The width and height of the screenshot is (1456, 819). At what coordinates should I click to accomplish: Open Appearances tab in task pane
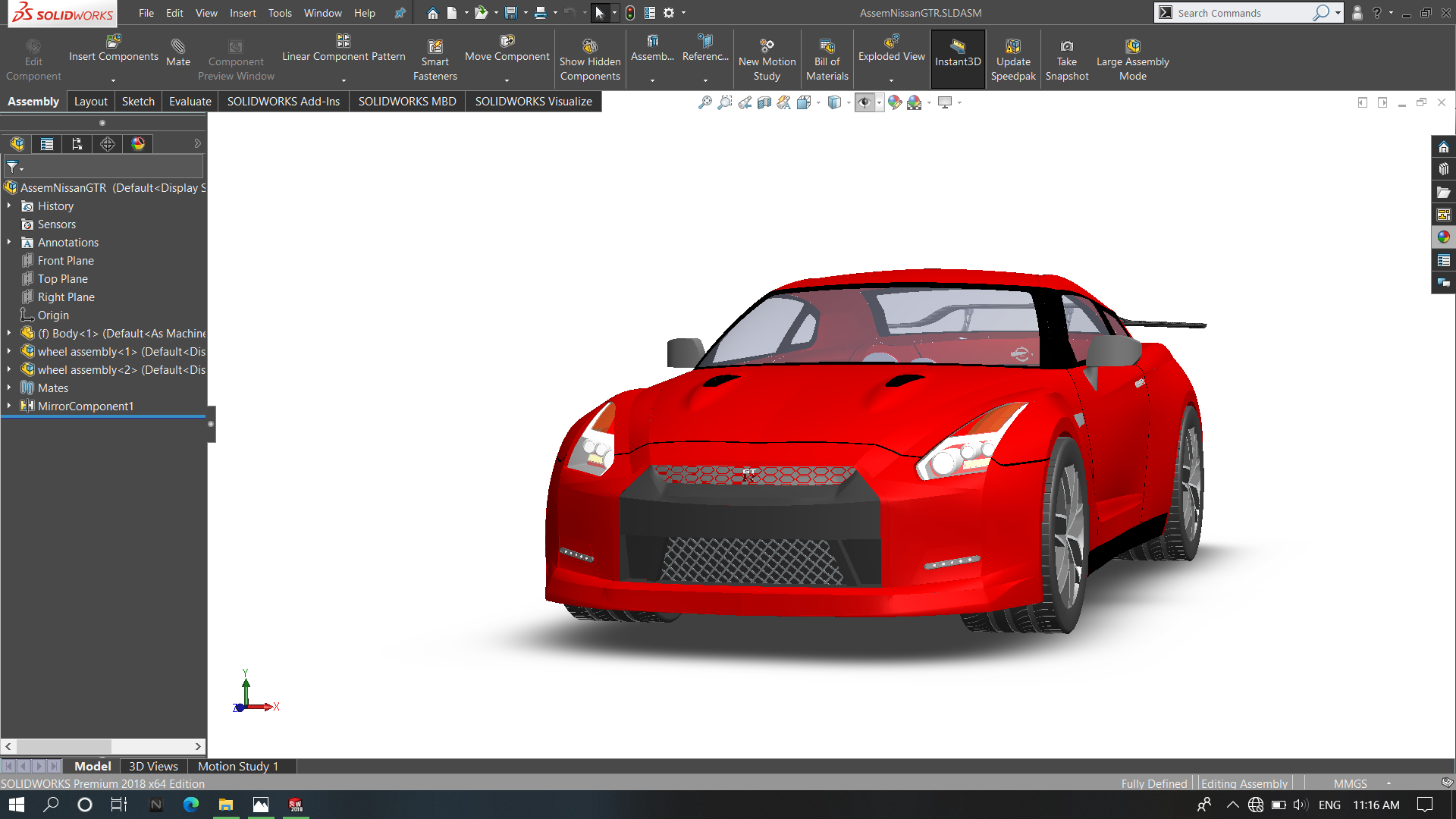(x=1443, y=237)
